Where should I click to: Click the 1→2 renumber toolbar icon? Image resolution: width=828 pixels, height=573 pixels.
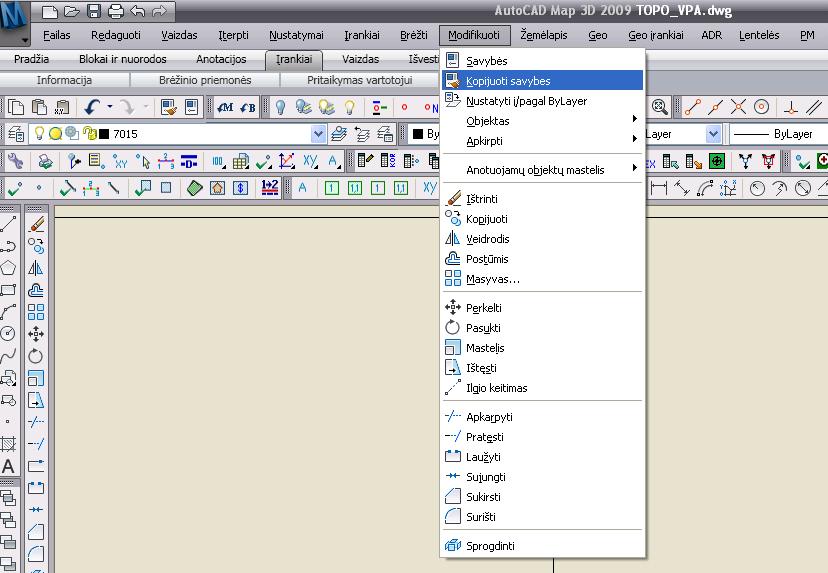[x=270, y=187]
